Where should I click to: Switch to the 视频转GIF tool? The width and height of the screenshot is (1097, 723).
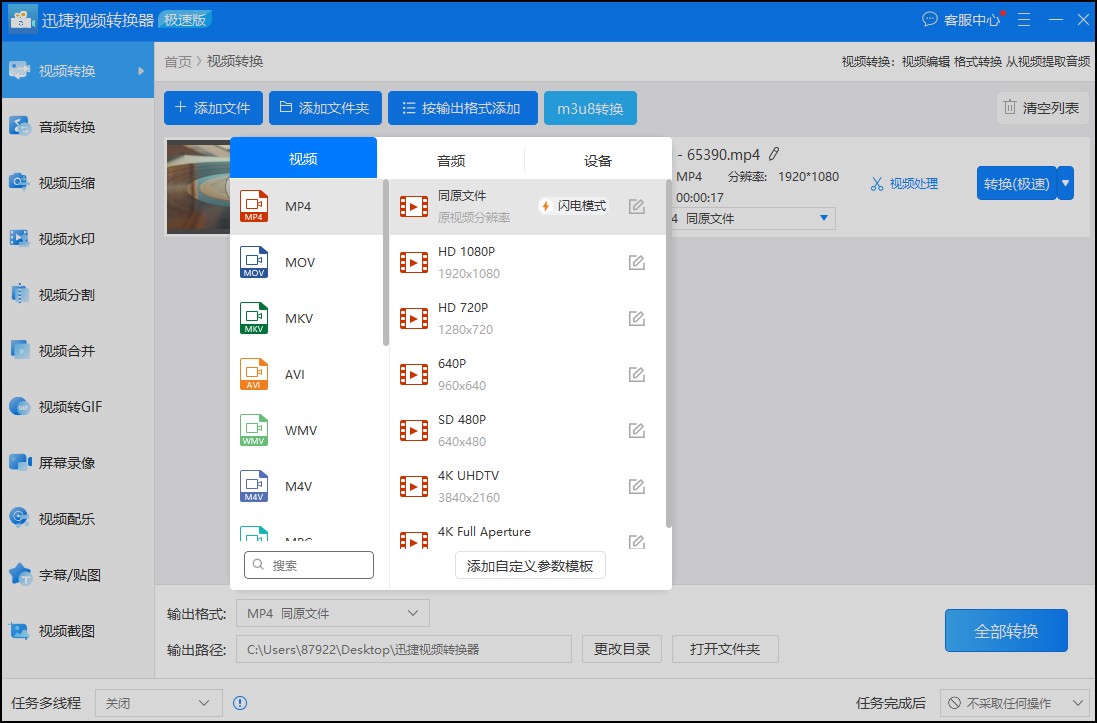(x=70, y=407)
